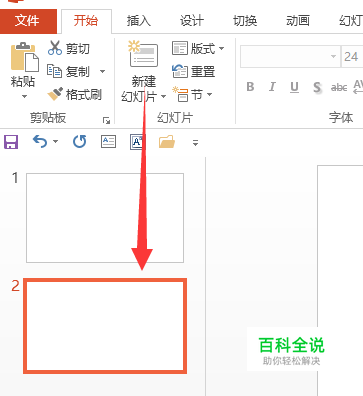The height and width of the screenshot is (396, 363).
Task: Click the 剪切 (Cut) scissors button
Action: click(x=69, y=48)
